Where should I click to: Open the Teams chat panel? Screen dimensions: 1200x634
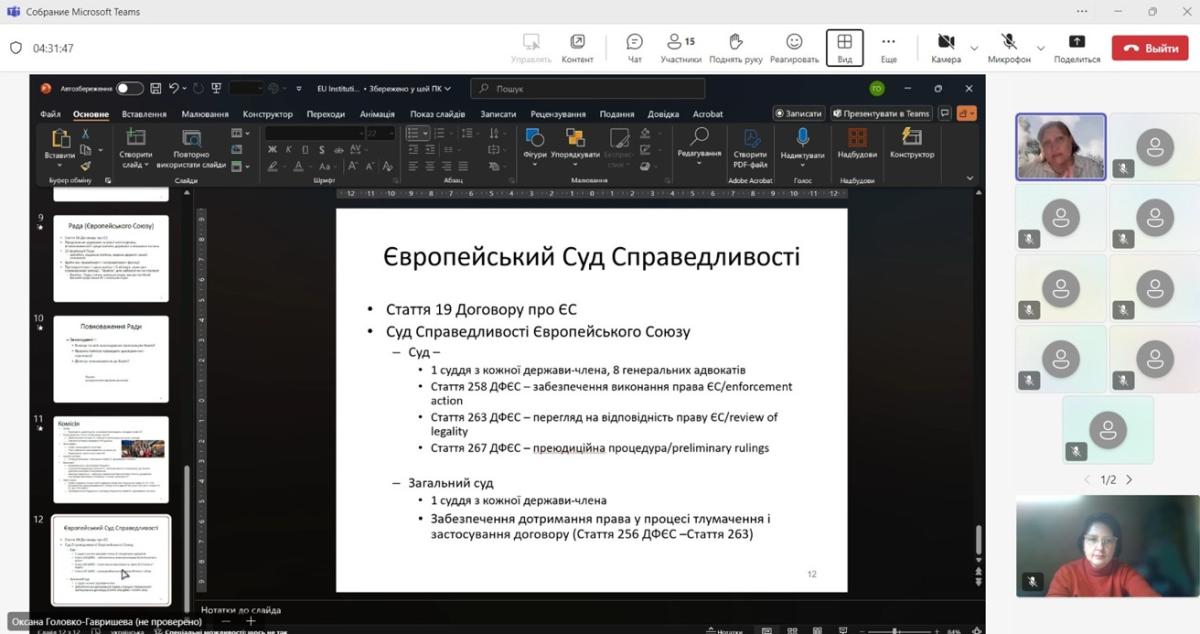(x=634, y=47)
